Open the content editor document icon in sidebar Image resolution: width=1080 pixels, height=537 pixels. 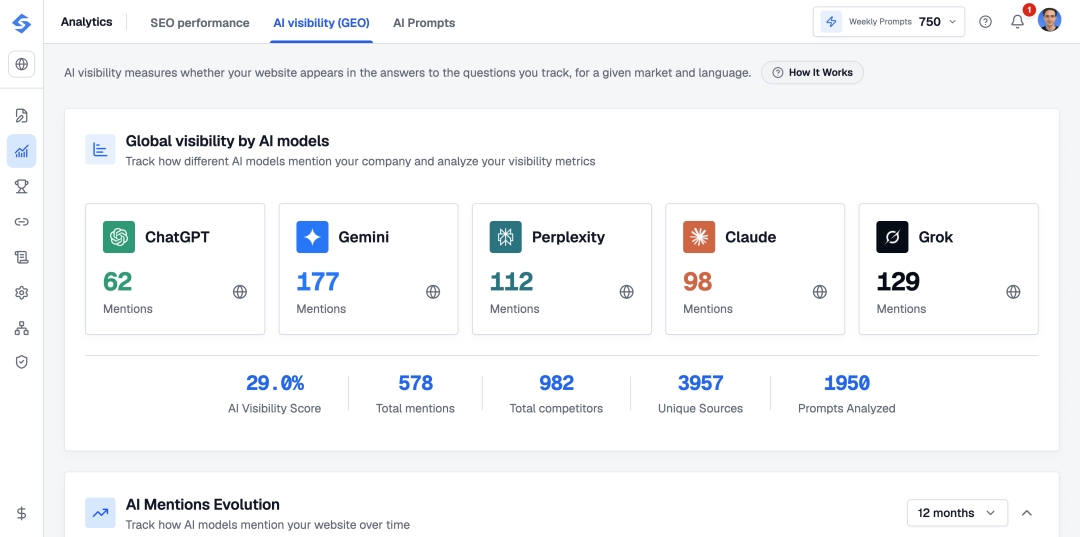click(x=21, y=115)
